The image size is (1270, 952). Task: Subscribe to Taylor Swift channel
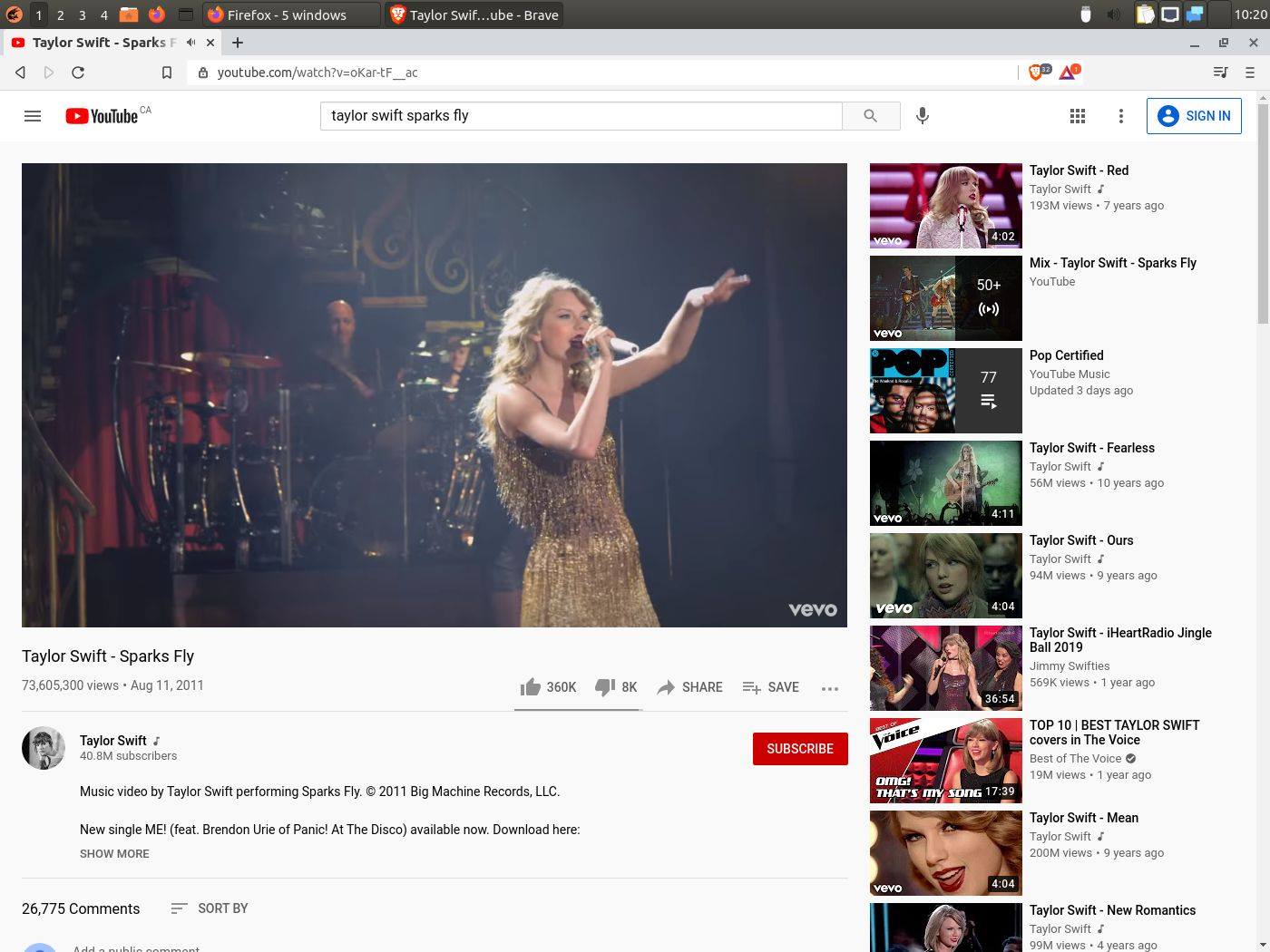pos(800,749)
